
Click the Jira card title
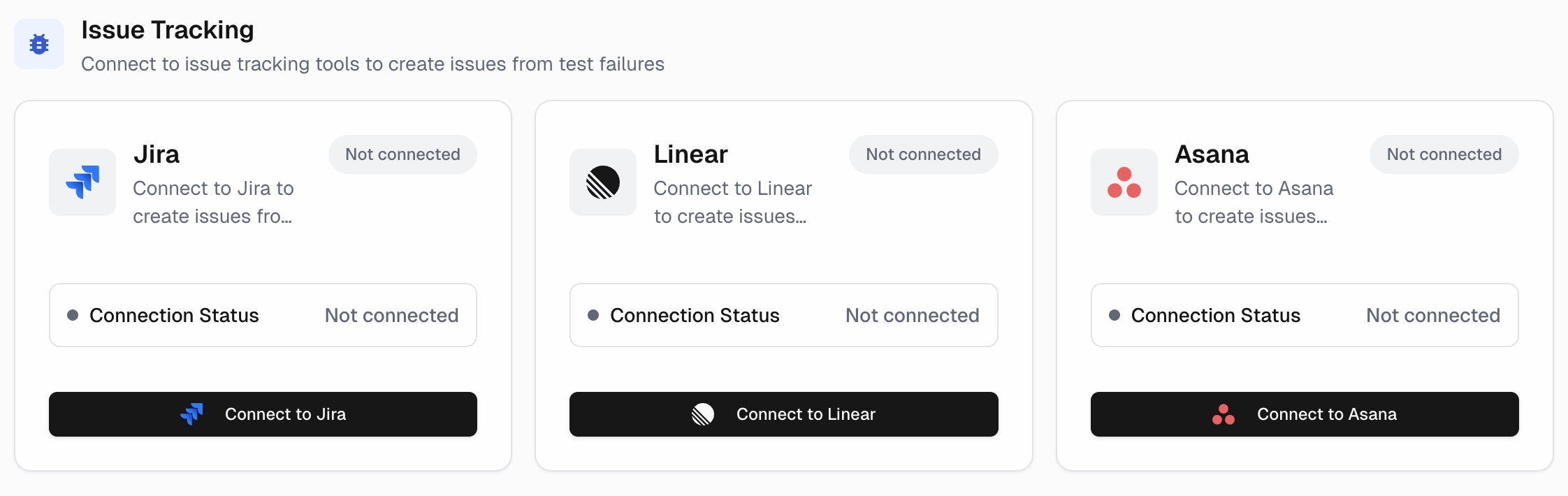157,154
